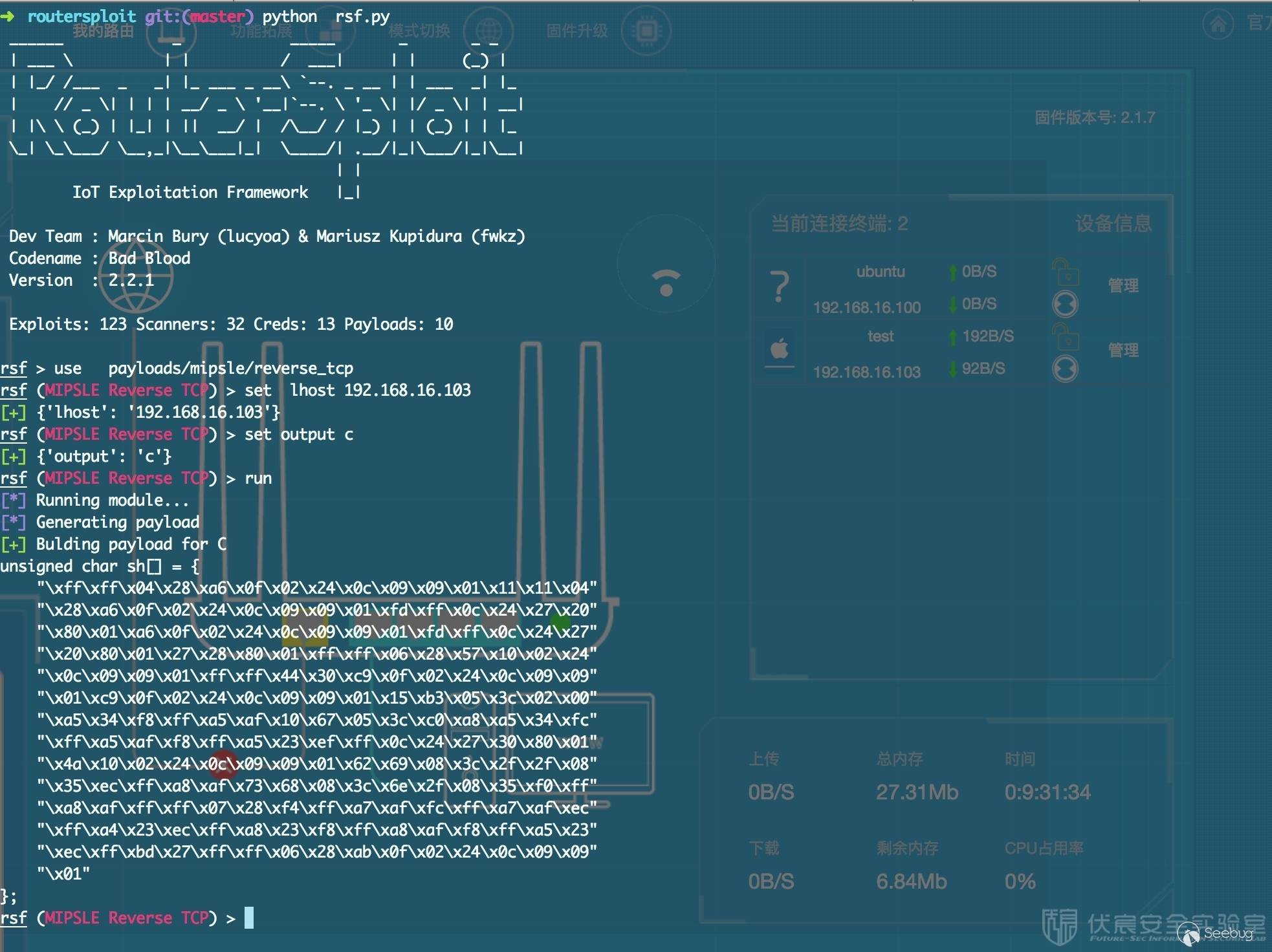The image size is (1272, 952).
Task: Click the 0:9:31:34 uptime value
Action: [1047, 792]
